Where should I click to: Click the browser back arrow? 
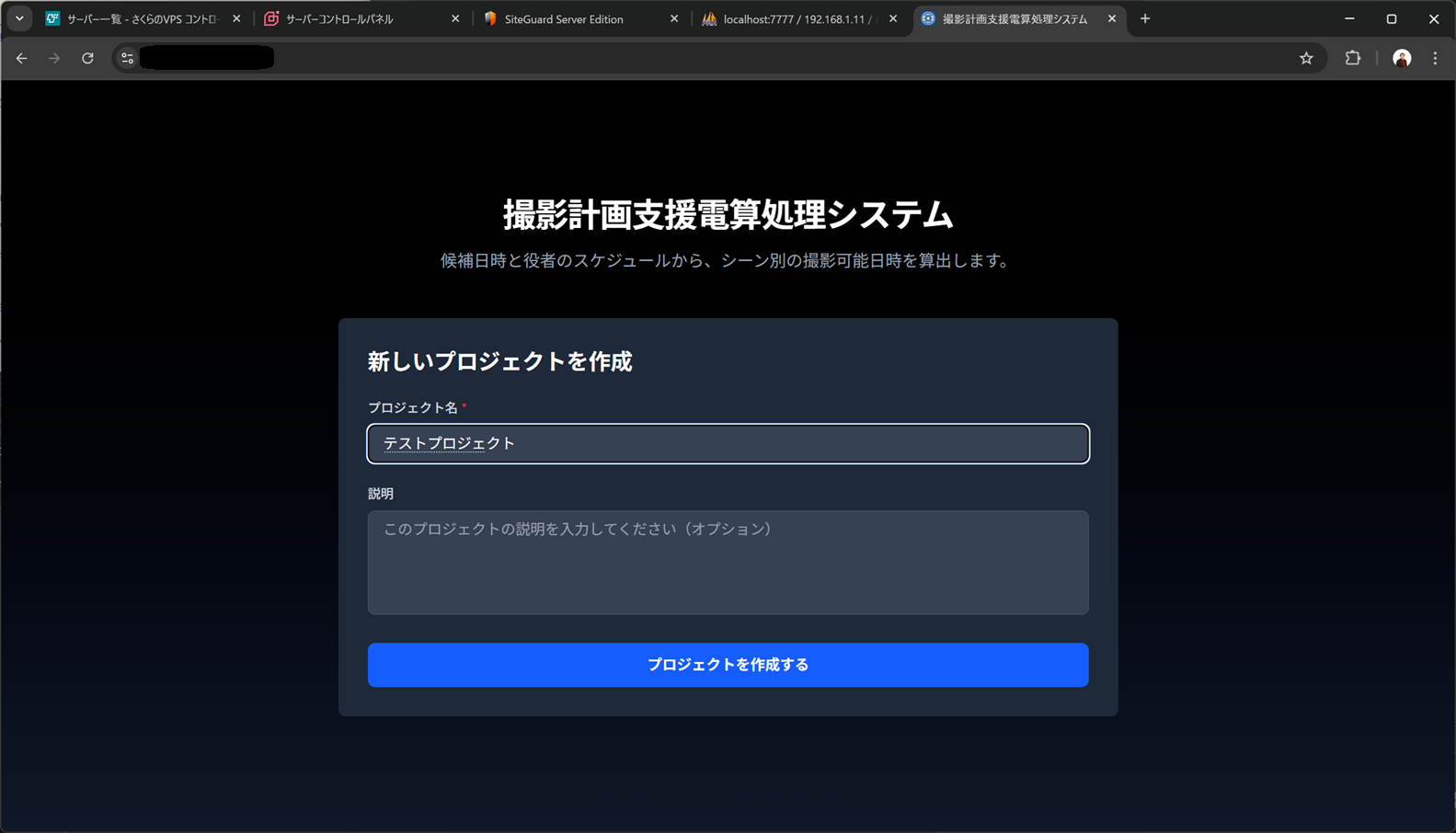coord(21,58)
